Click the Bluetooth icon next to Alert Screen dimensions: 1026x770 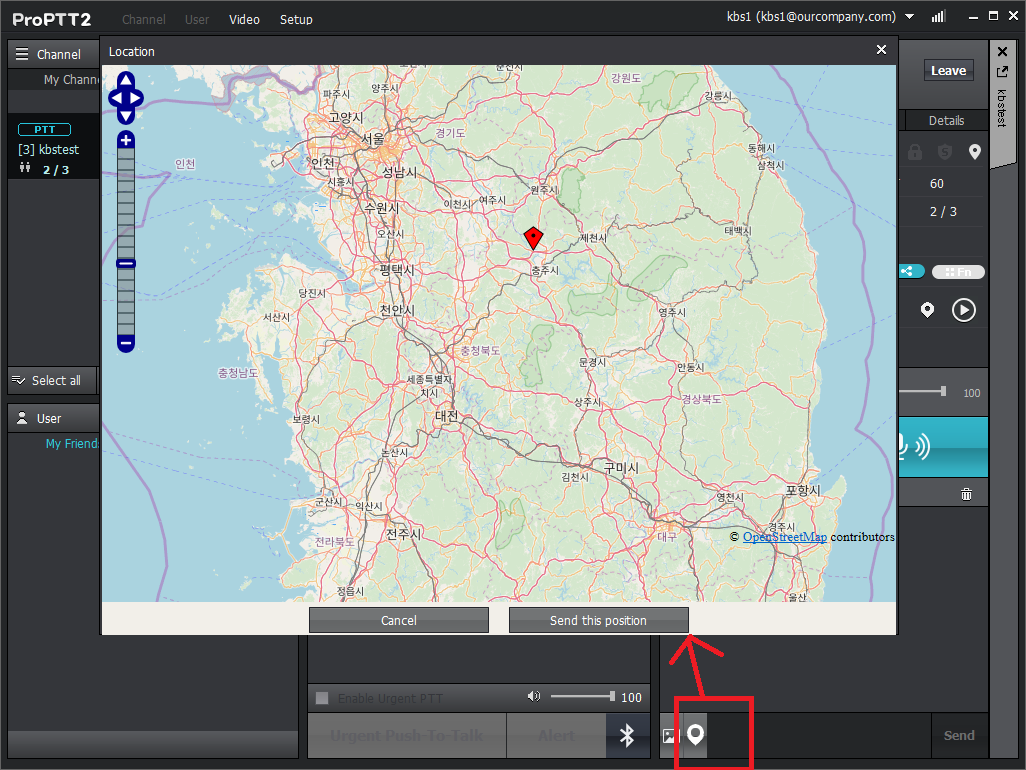pos(627,736)
